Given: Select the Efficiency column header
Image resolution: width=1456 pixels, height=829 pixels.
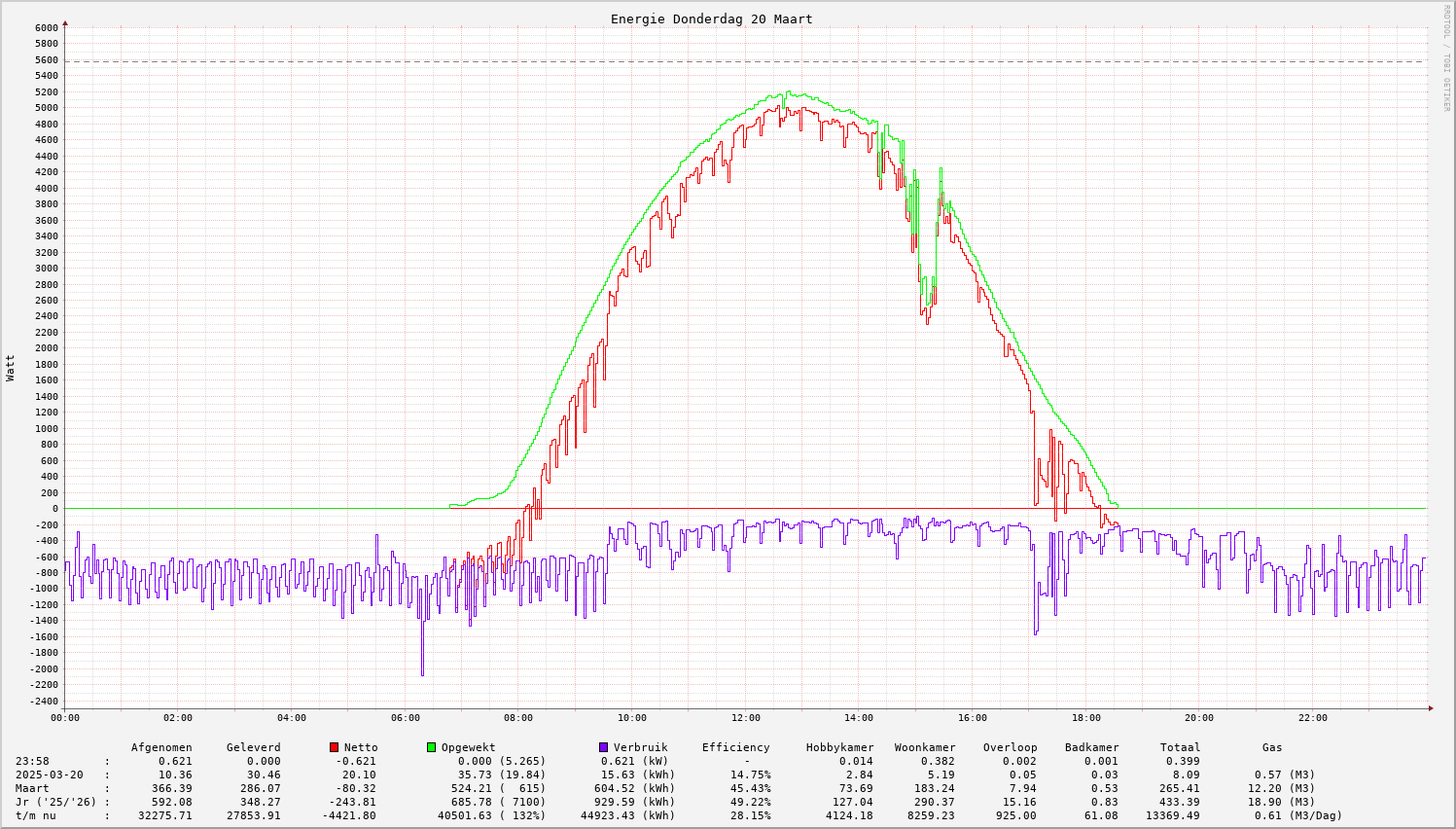Looking at the screenshot, I should [x=735, y=747].
